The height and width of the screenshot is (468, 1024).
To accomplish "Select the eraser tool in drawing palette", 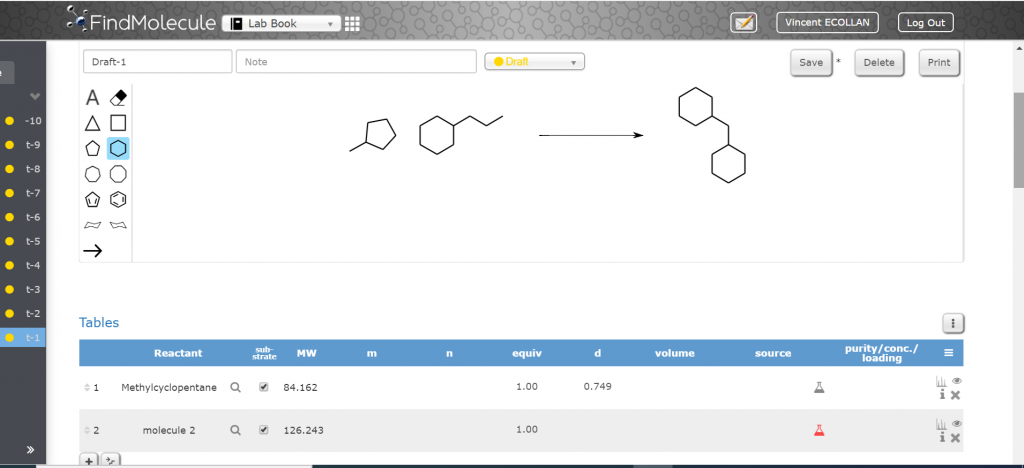I will pyautogui.click(x=118, y=97).
